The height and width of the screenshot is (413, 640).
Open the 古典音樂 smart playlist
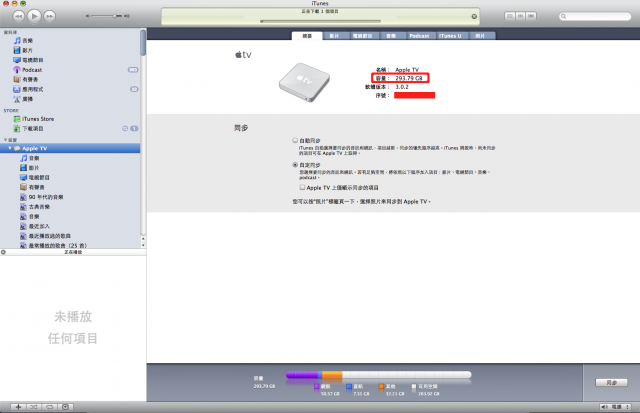coord(35,206)
